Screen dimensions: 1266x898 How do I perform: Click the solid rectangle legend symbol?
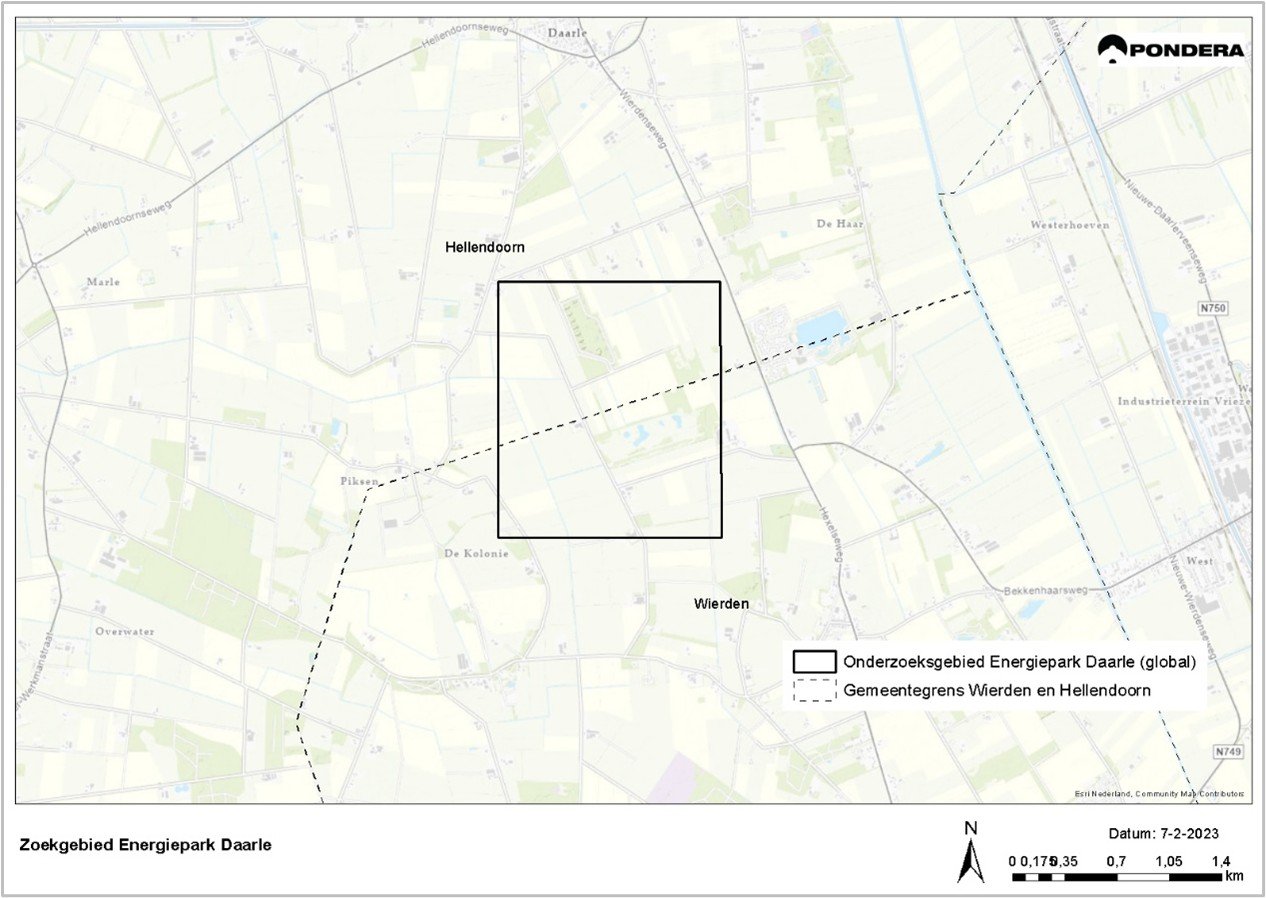(814, 662)
